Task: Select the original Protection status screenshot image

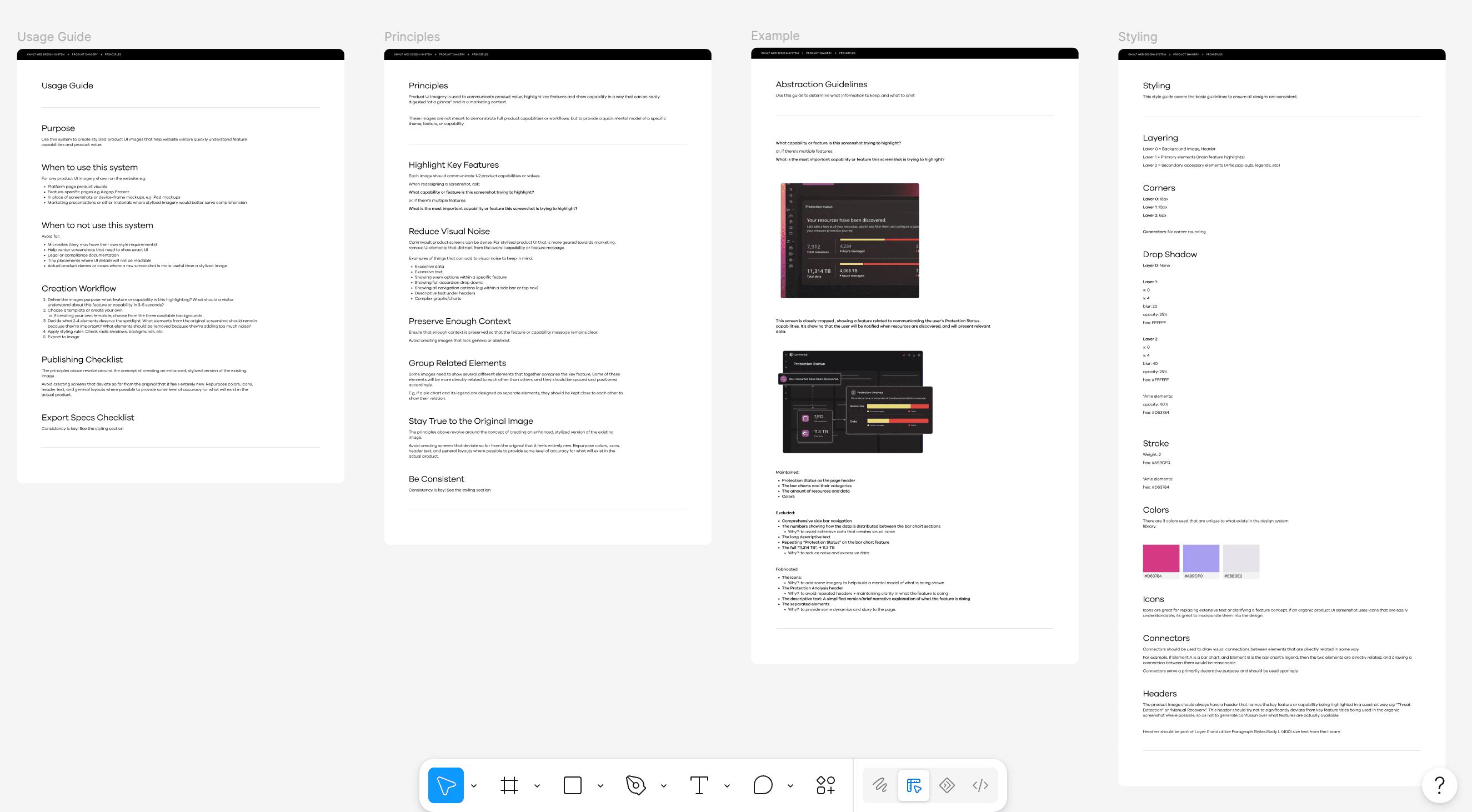Action: [850, 240]
